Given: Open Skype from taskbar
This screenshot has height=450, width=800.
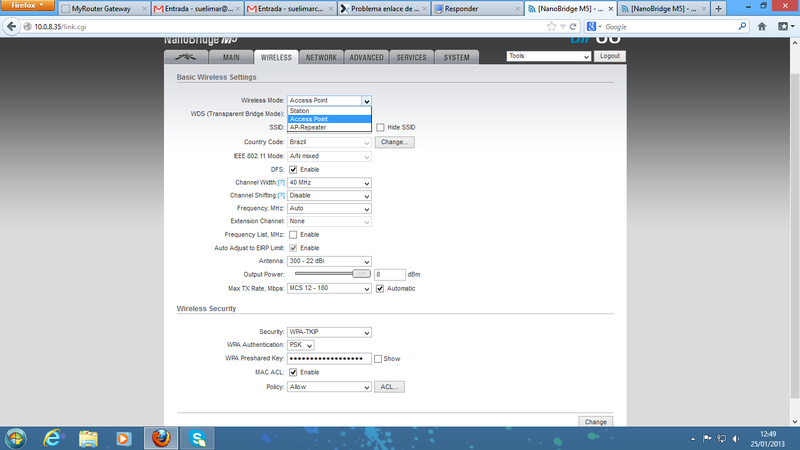Looking at the screenshot, I should (197, 438).
